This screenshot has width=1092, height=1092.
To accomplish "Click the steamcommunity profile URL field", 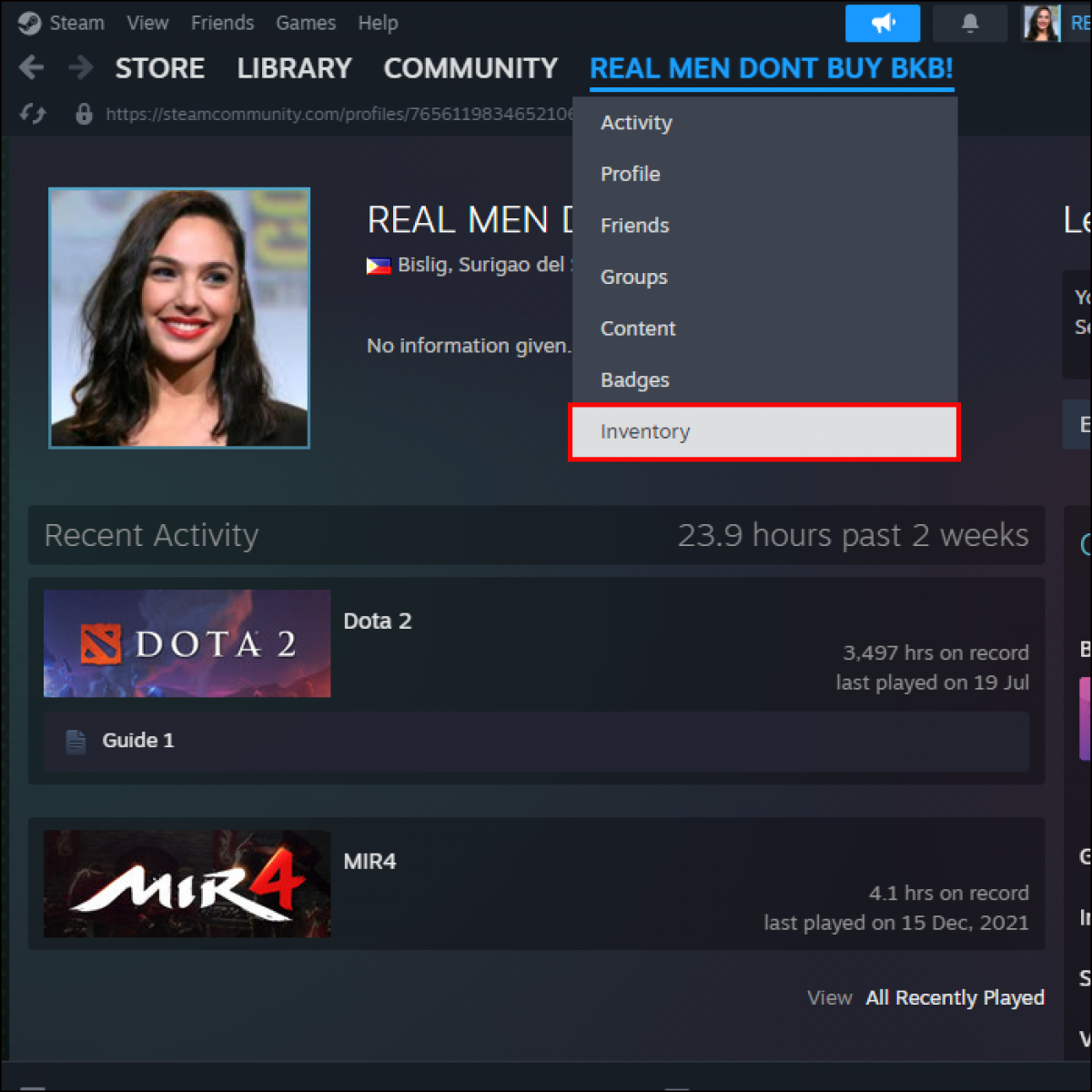I will pyautogui.click(x=337, y=114).
